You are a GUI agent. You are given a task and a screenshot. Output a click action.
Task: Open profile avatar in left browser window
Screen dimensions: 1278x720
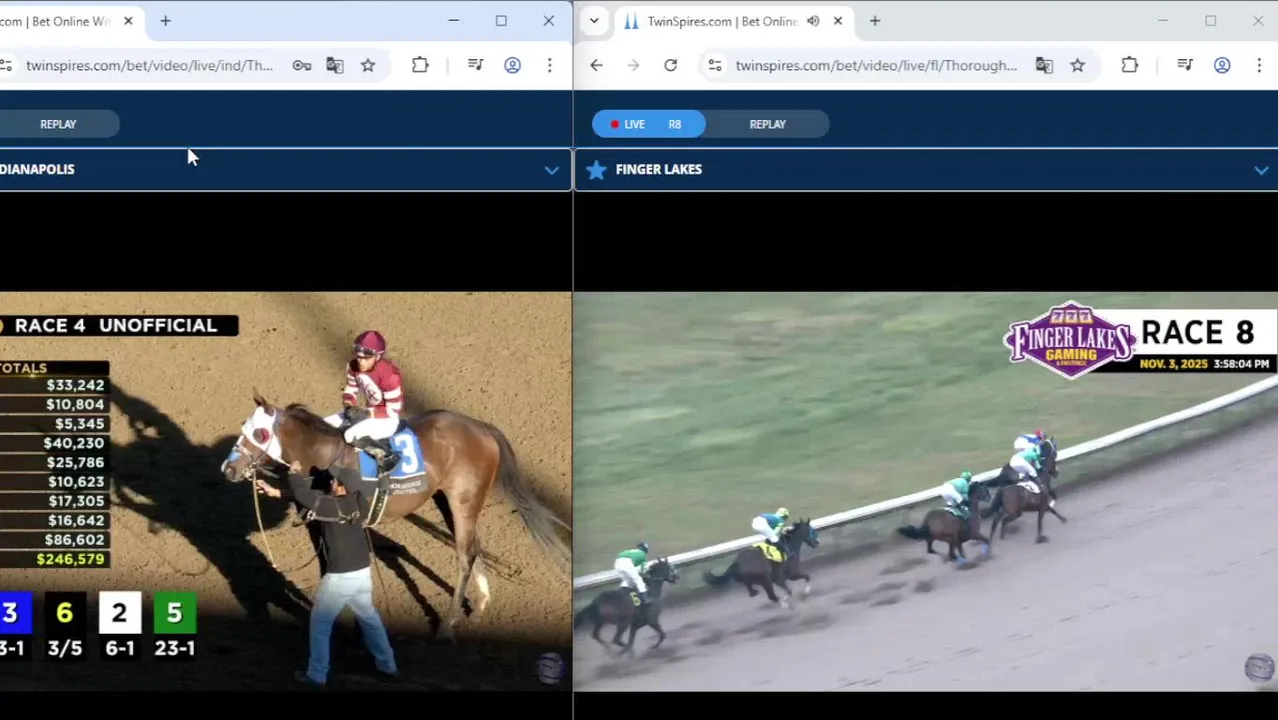(x=512, y=65)
